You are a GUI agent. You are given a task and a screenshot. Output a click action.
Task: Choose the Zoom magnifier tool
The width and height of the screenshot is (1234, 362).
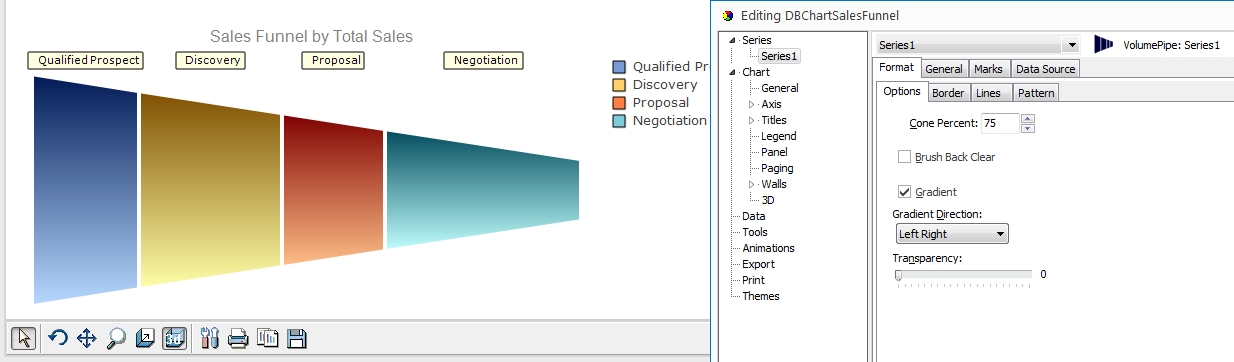[116, 338]
